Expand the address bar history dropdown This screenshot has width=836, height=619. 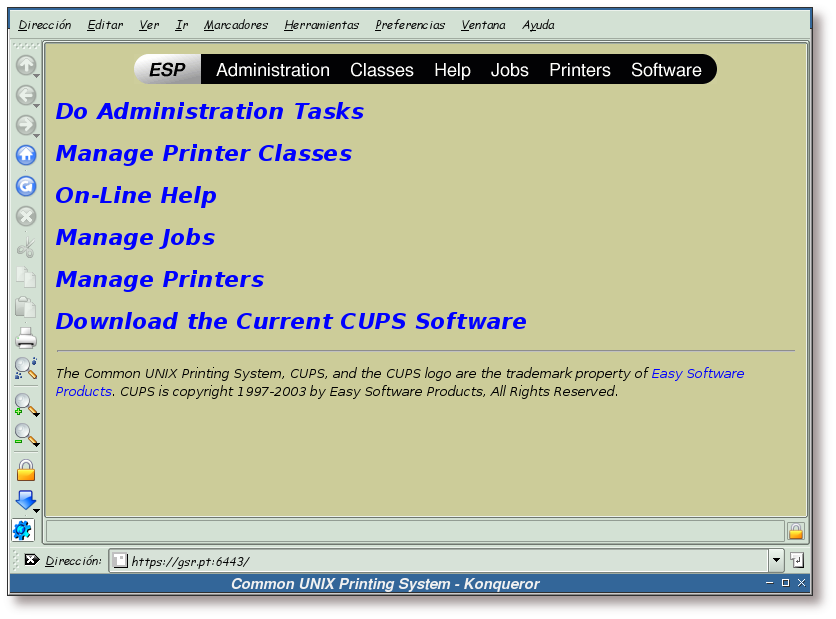coord(776,560)
